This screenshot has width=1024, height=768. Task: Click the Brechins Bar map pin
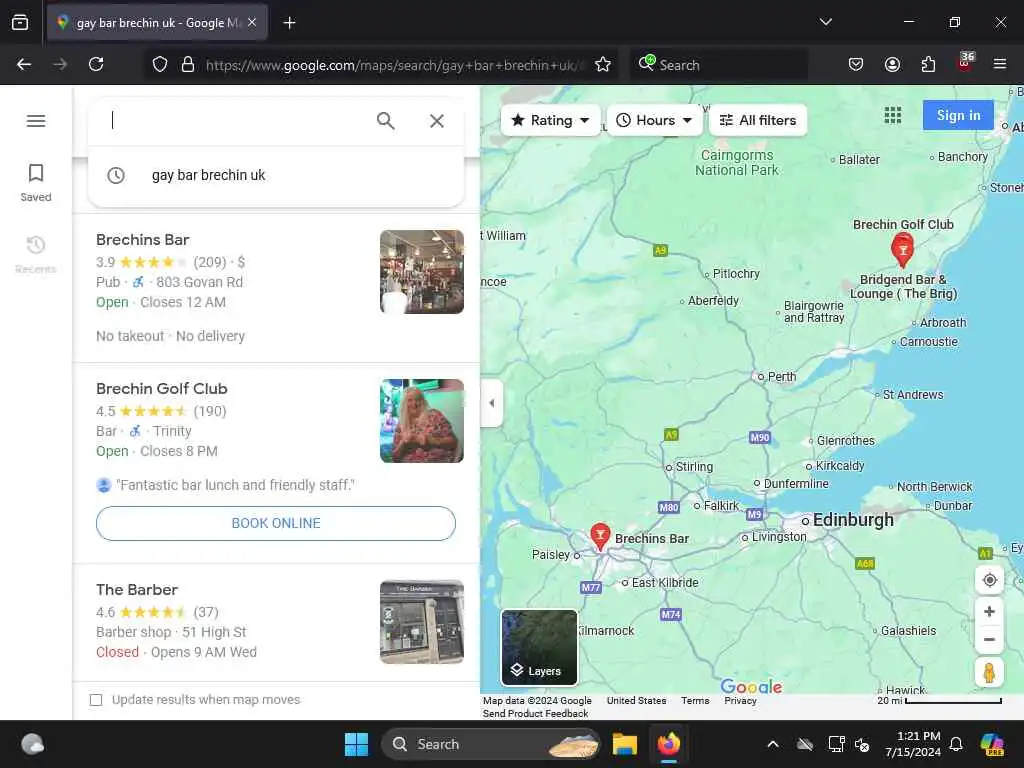pyautogui.click(x=600, y=537)
